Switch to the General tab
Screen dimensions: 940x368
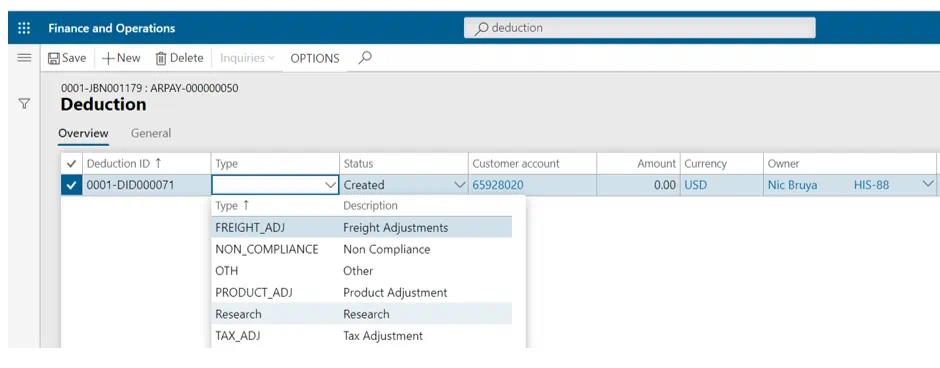click(150, 134)
